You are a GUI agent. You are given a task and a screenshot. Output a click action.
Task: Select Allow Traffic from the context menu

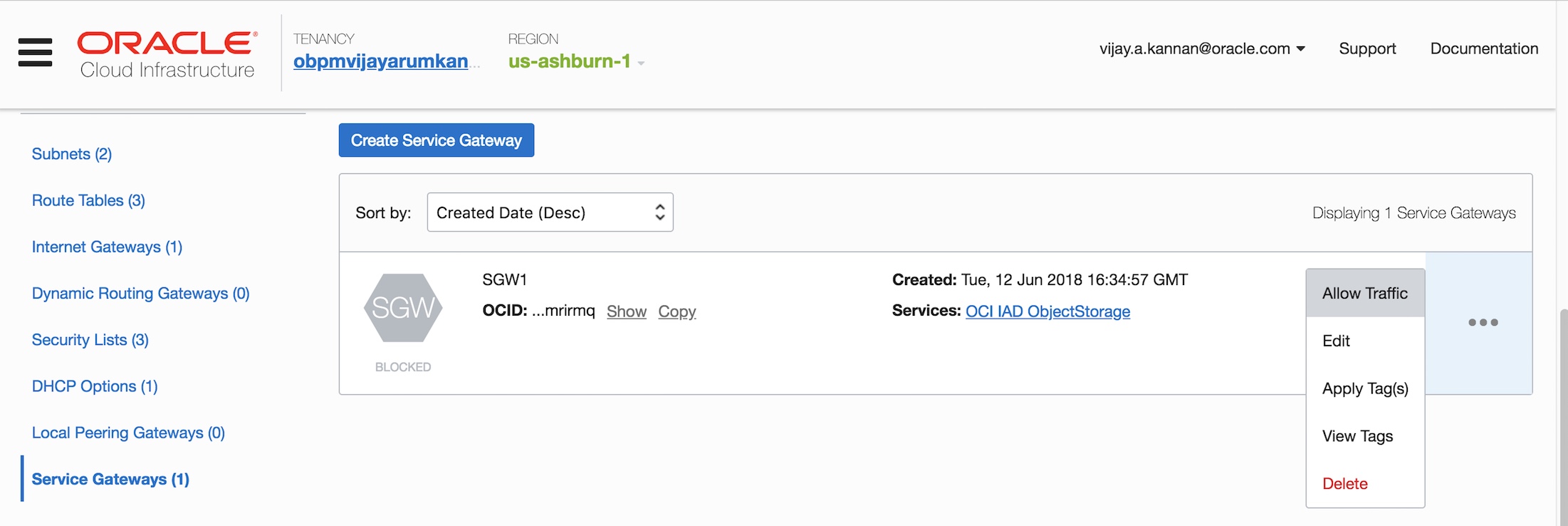pos(1364,293)
